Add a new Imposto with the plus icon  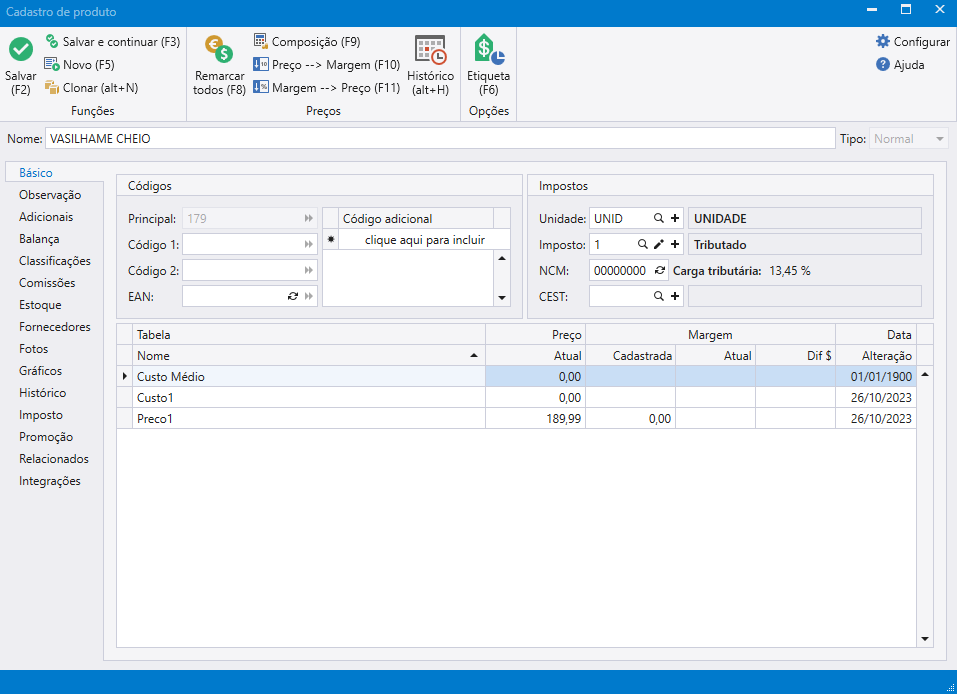click(675, 244)
